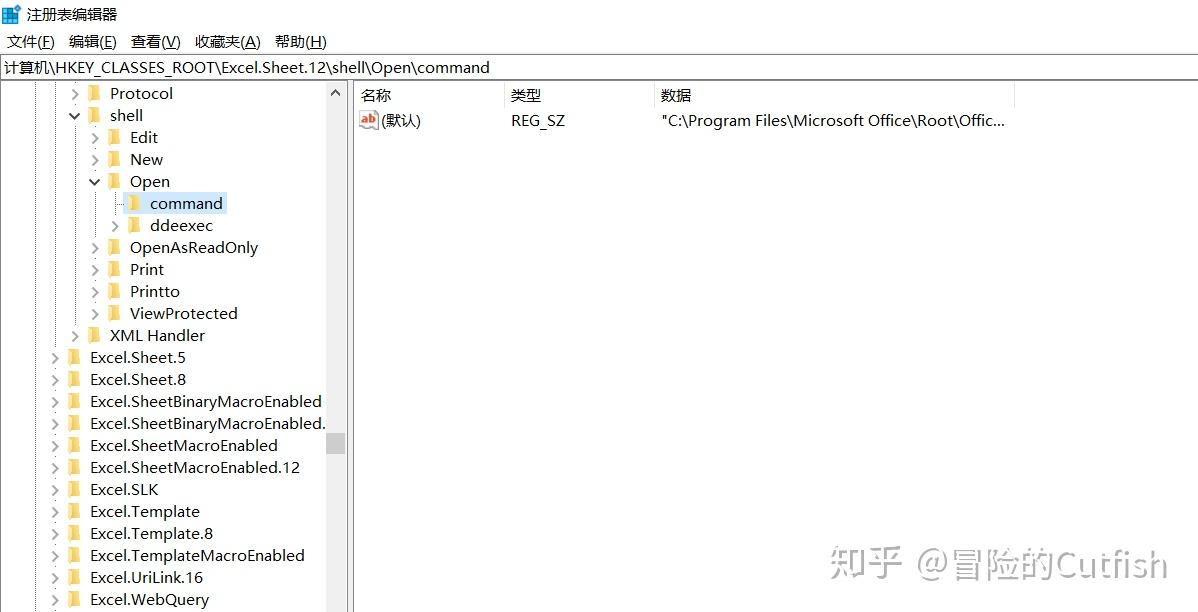Screen dimensions: 1198x612
Task: Open the 文件(F) menu
Action: (31, 42)
